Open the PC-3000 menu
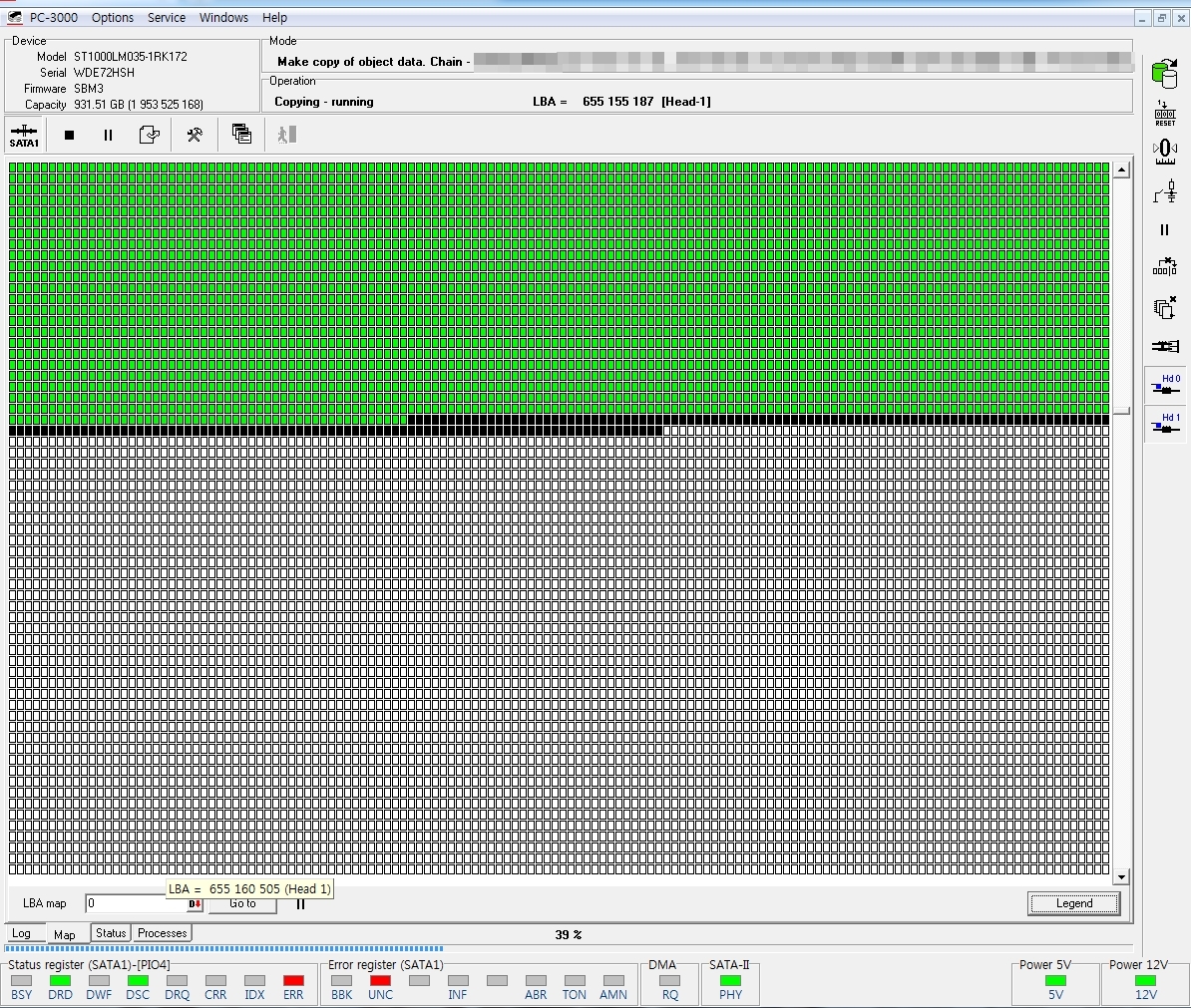The height and width of the screenshot is (1008, 1191). tap(53, 18)
